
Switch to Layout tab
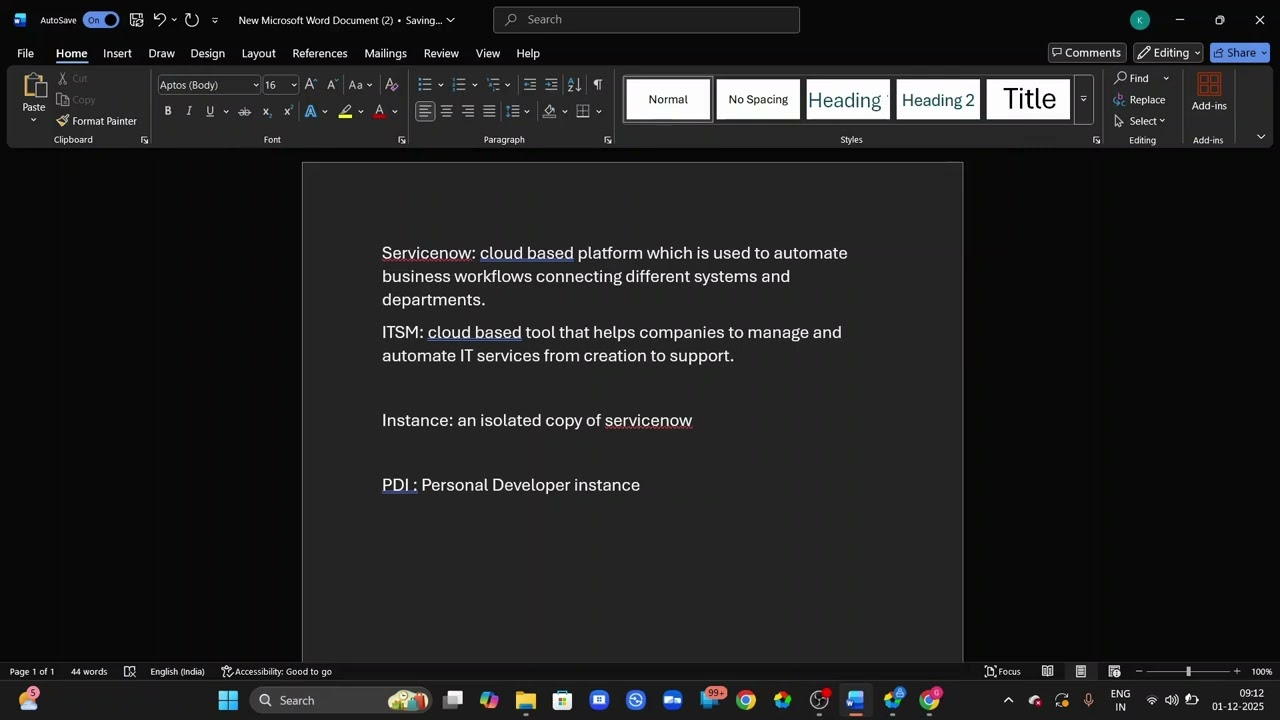pyautogui.click(x=258, y=53)
